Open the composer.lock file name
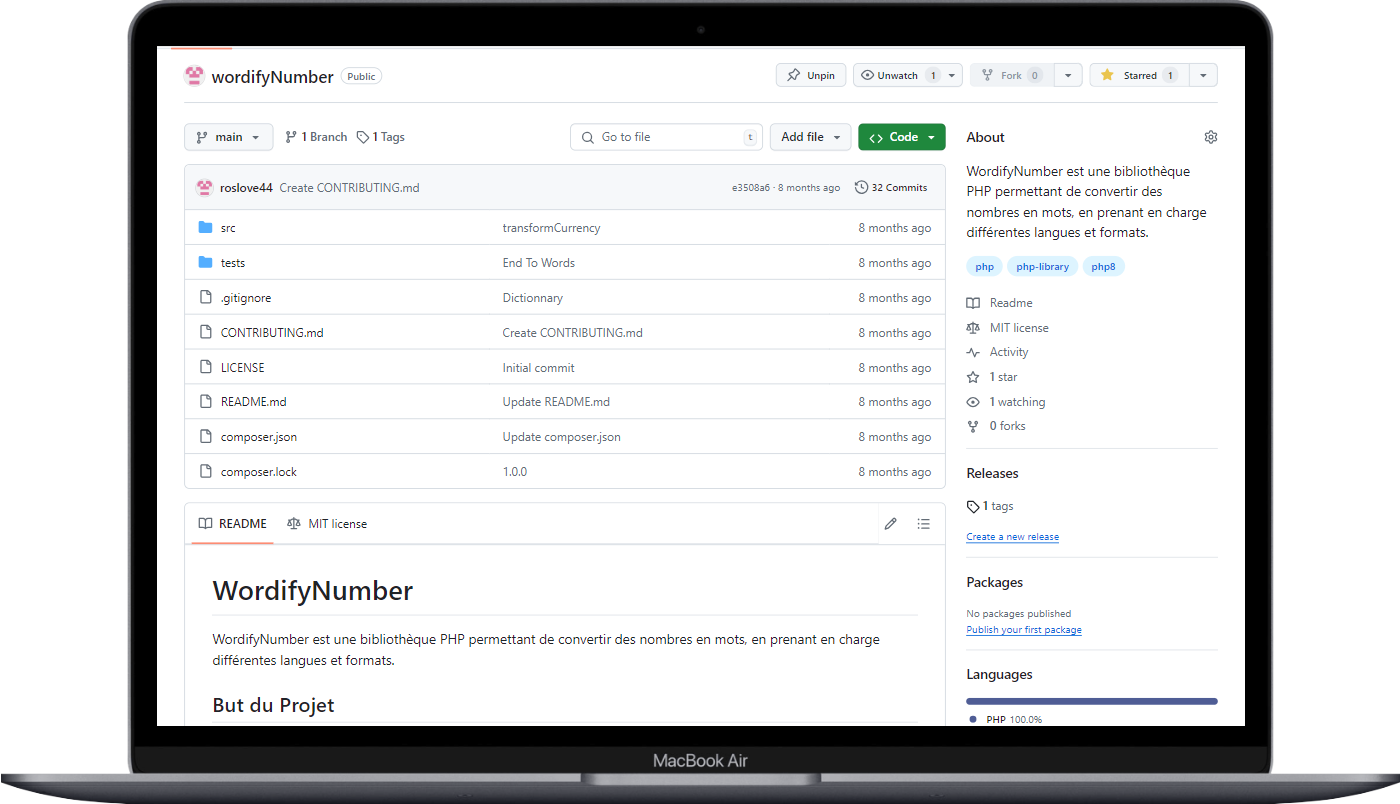This screenshot has width=1400, height=804. [259, 472]
